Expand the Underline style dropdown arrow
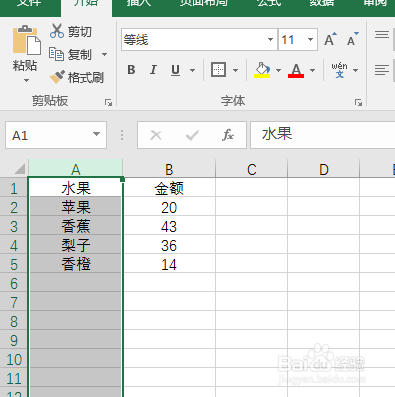The image size is (395, 397). (x=192, y=70)
